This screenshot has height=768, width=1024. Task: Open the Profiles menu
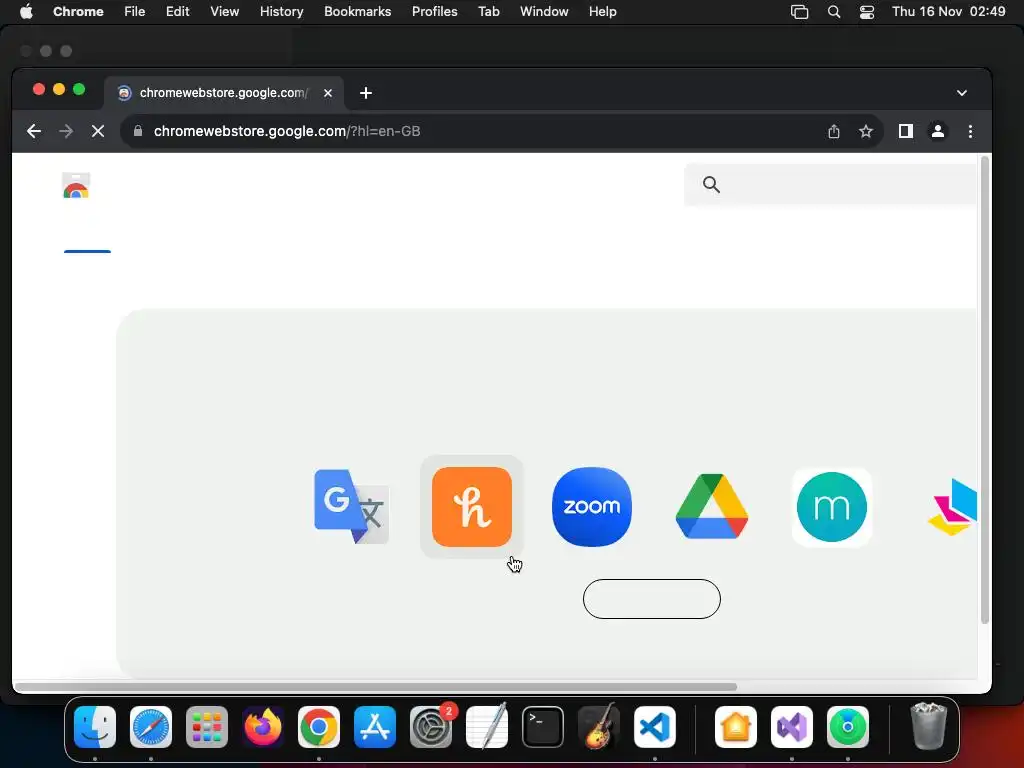434,11
